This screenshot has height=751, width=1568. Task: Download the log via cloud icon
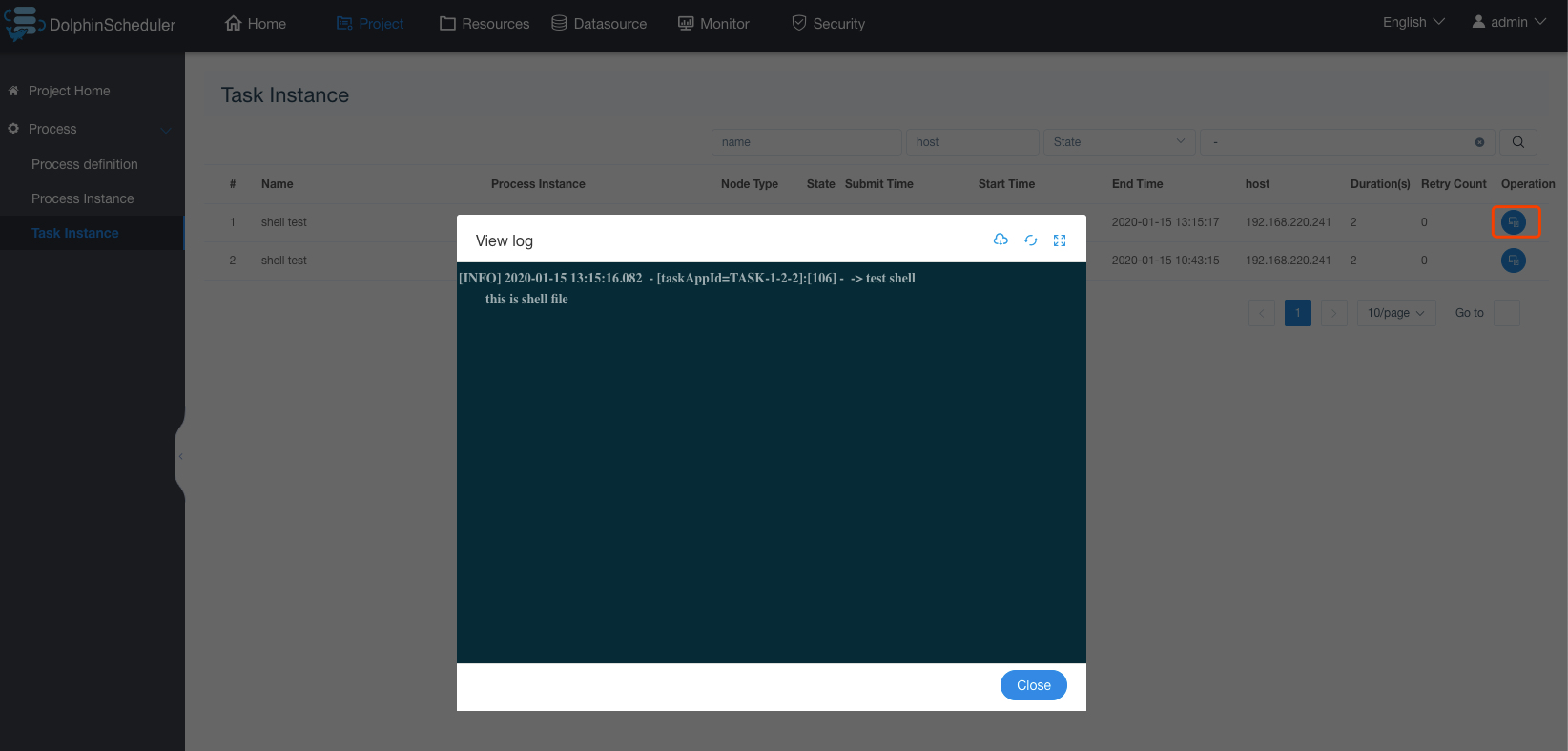click(x=1001, y=240)
